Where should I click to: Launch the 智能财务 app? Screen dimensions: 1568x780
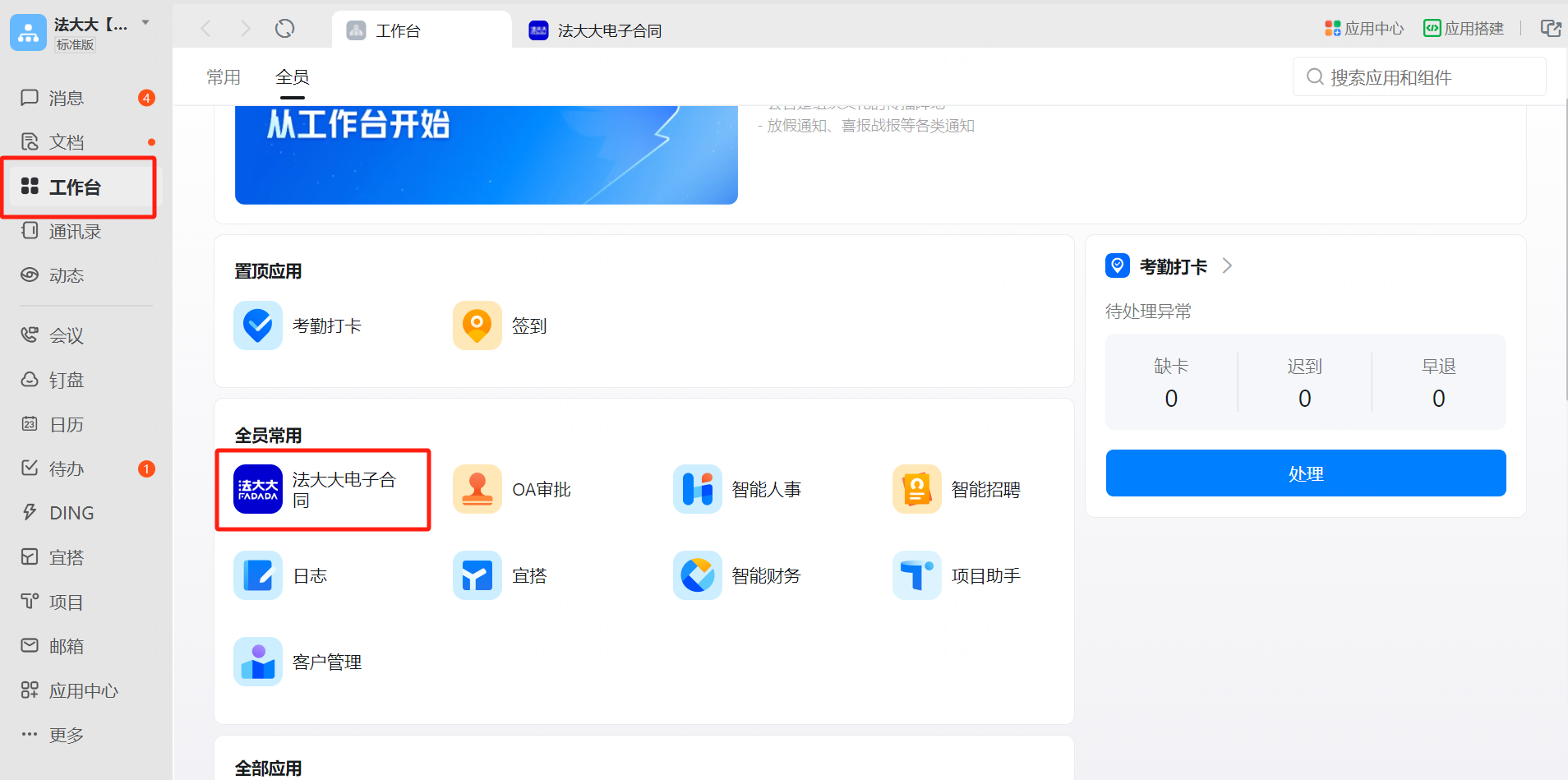(x=737, y=575)
